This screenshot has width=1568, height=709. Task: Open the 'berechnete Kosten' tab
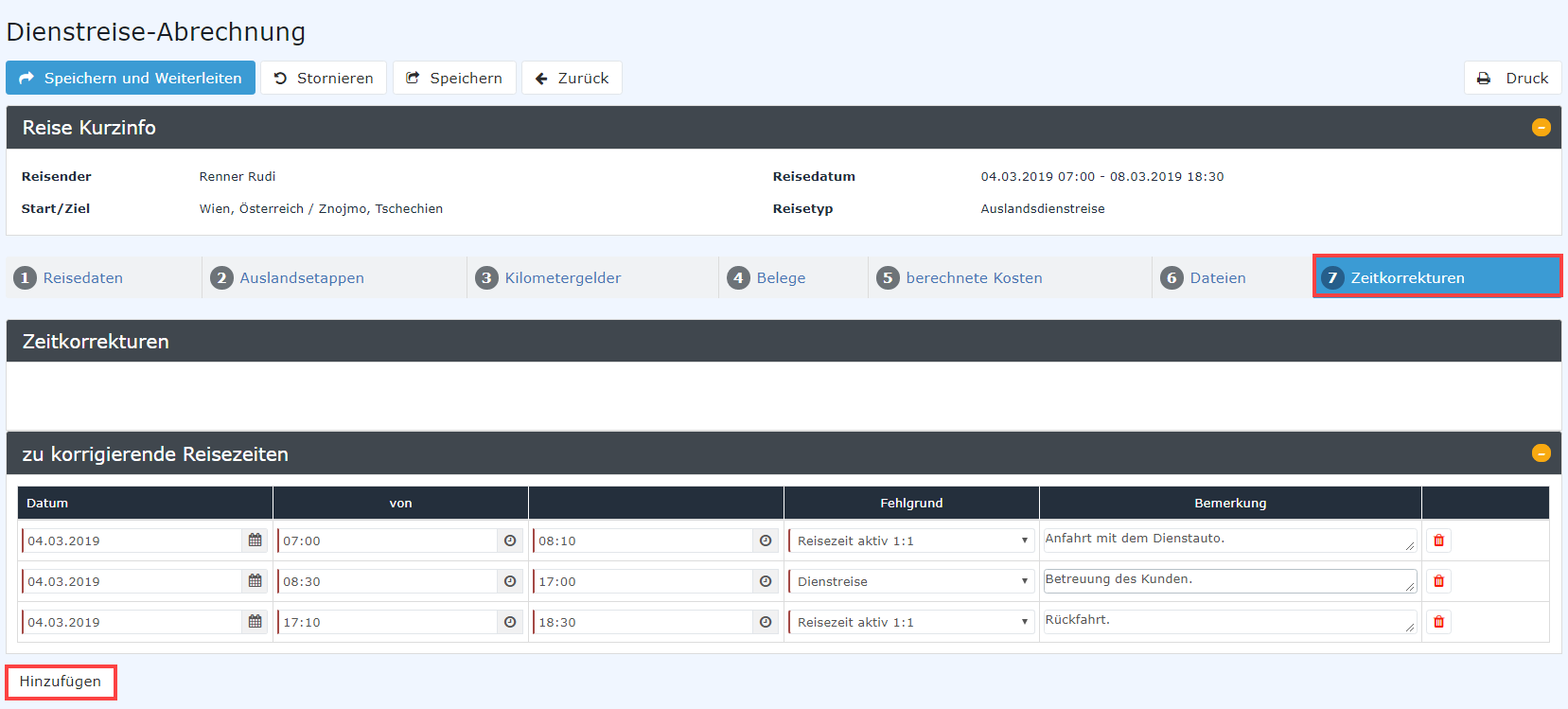point(1011,277)
